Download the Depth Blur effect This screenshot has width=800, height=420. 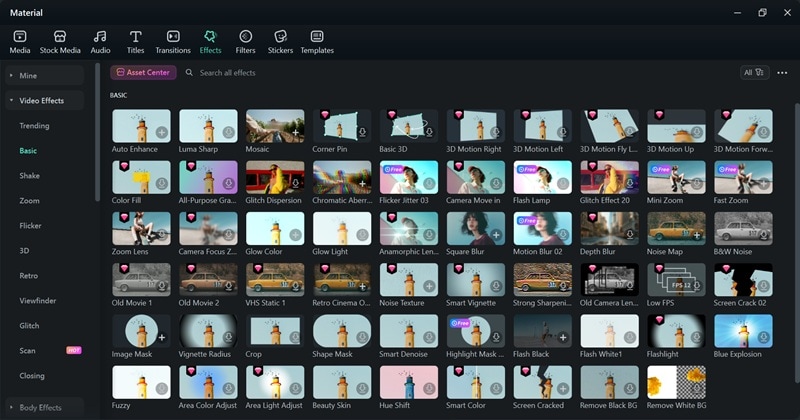[630, 235]
